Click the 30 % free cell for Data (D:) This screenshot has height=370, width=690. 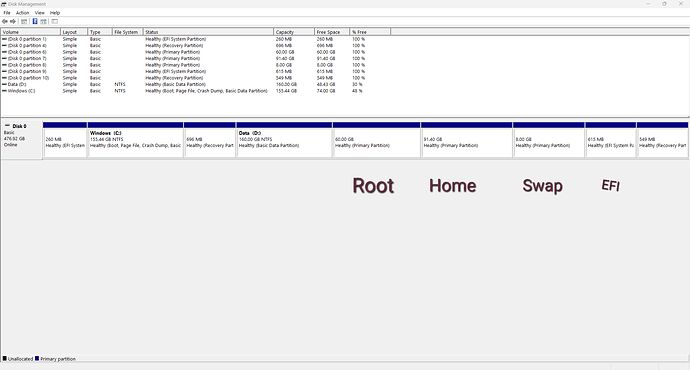(357, 84)
